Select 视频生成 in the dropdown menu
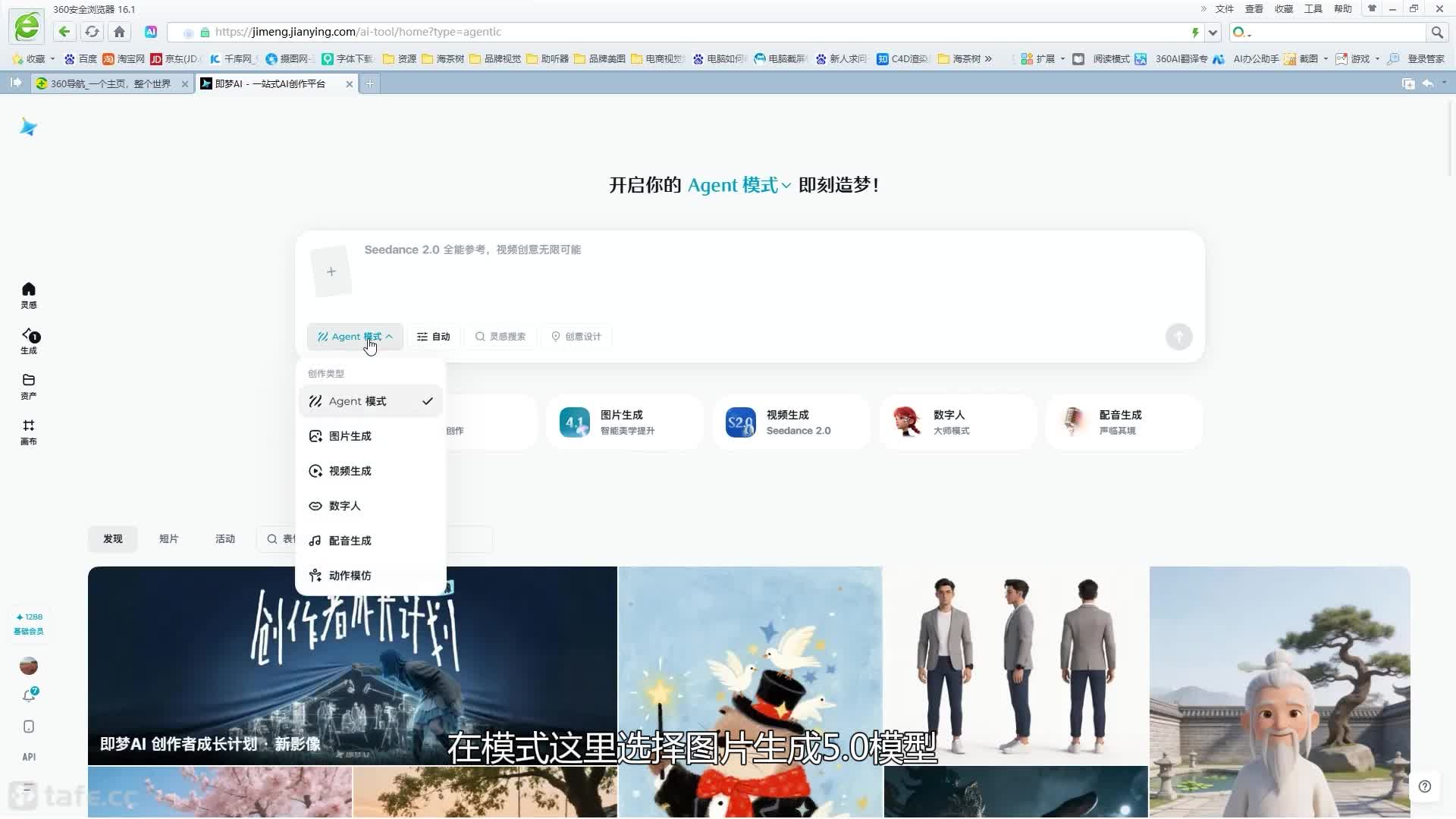The width and height of the screenshot is (1456, 819). point(371,471)
